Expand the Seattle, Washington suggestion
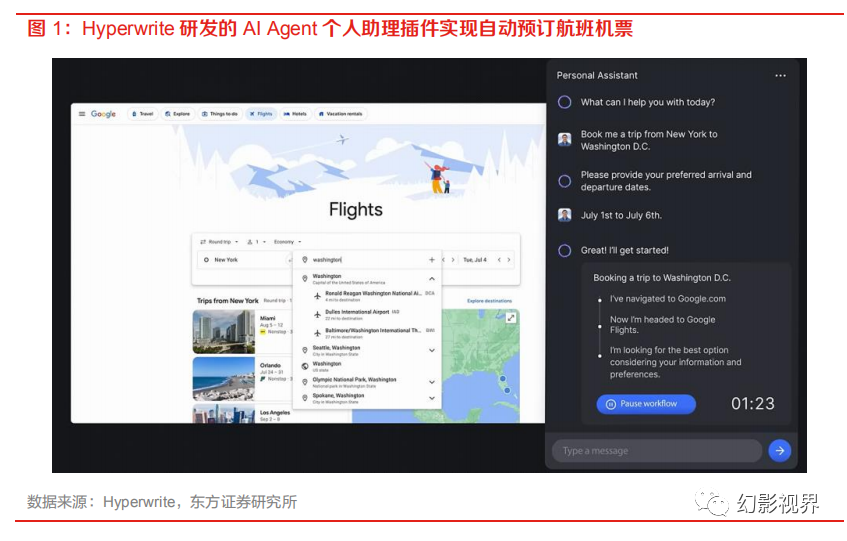The image size is (847, 541). point(432,350)
